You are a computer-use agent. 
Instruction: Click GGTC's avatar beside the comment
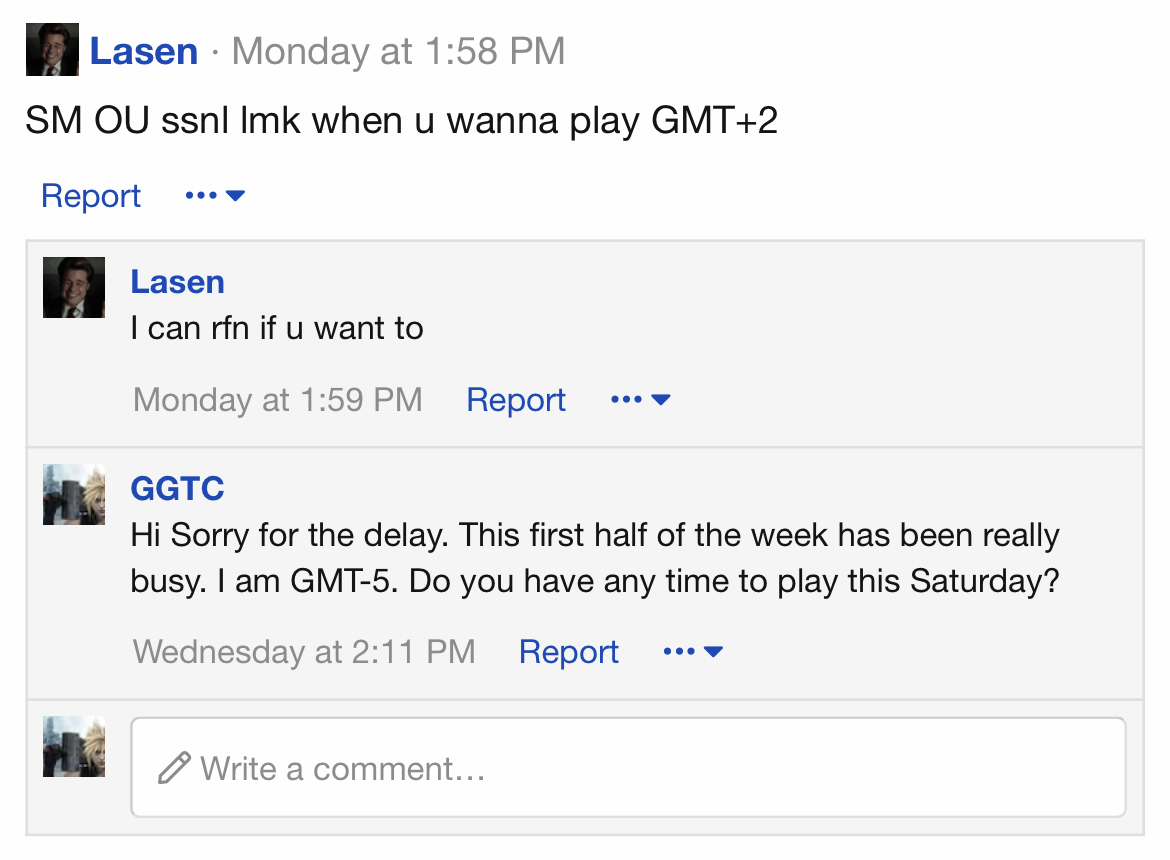point(74,495)
